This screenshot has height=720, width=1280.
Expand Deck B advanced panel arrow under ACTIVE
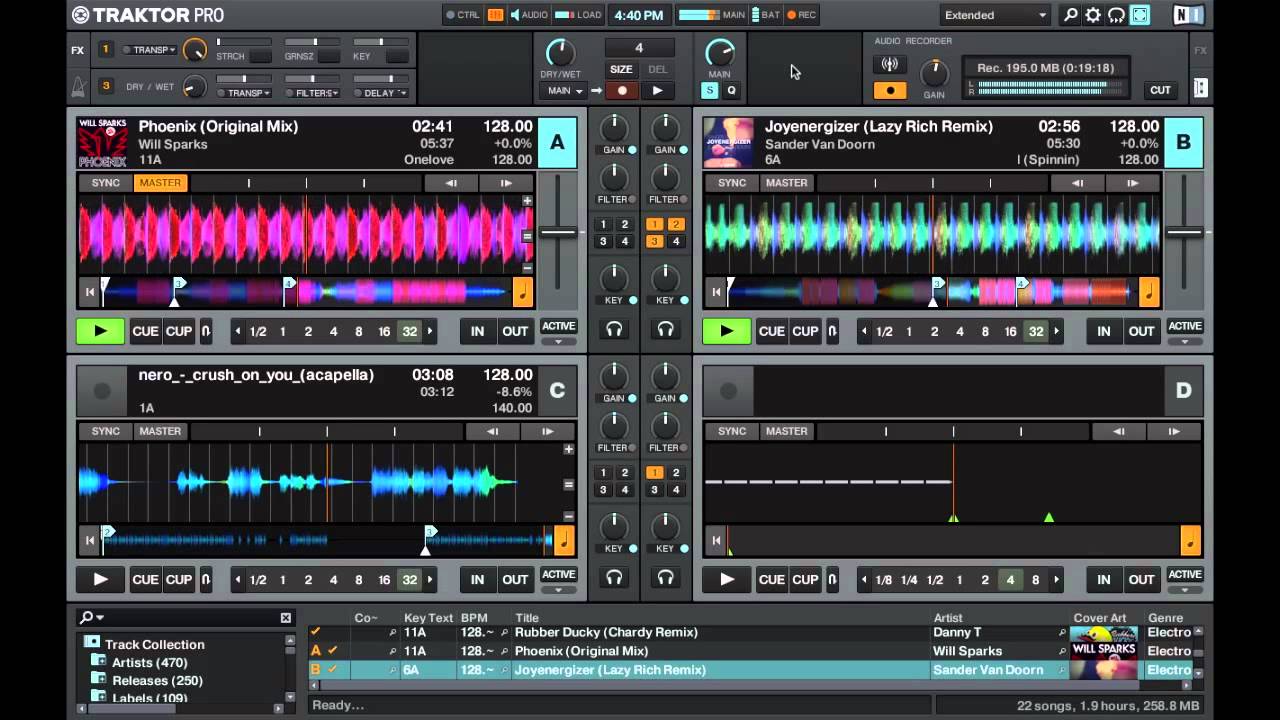point(1185,342)
